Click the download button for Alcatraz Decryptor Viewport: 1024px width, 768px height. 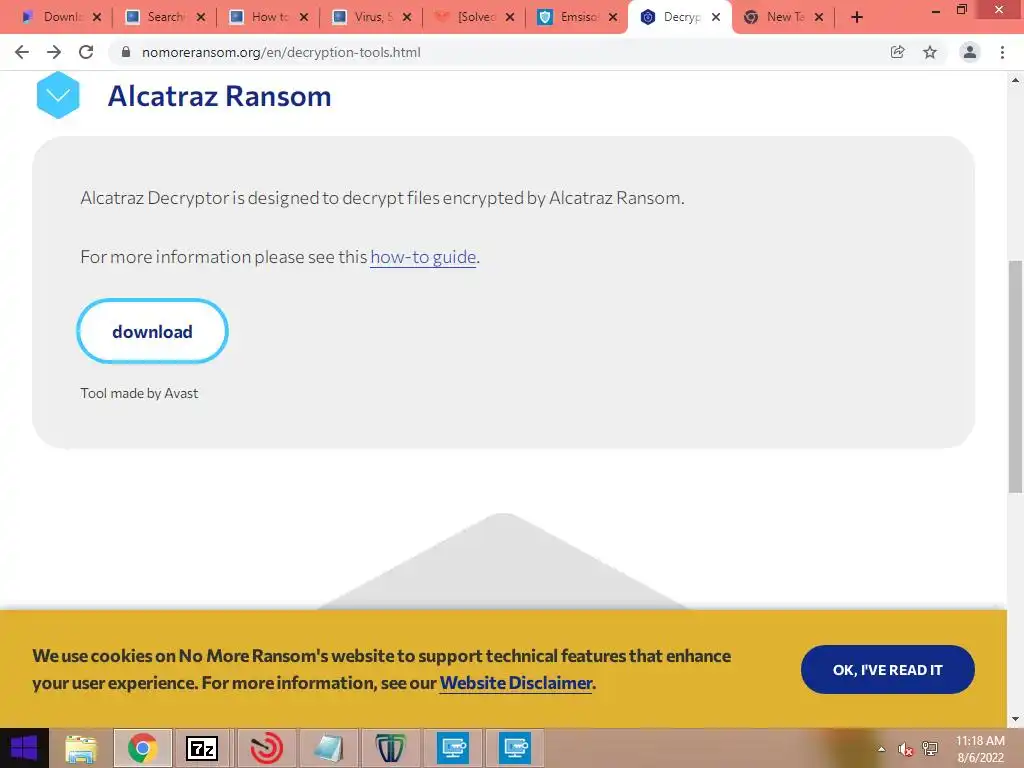click(x=152, y=331)
